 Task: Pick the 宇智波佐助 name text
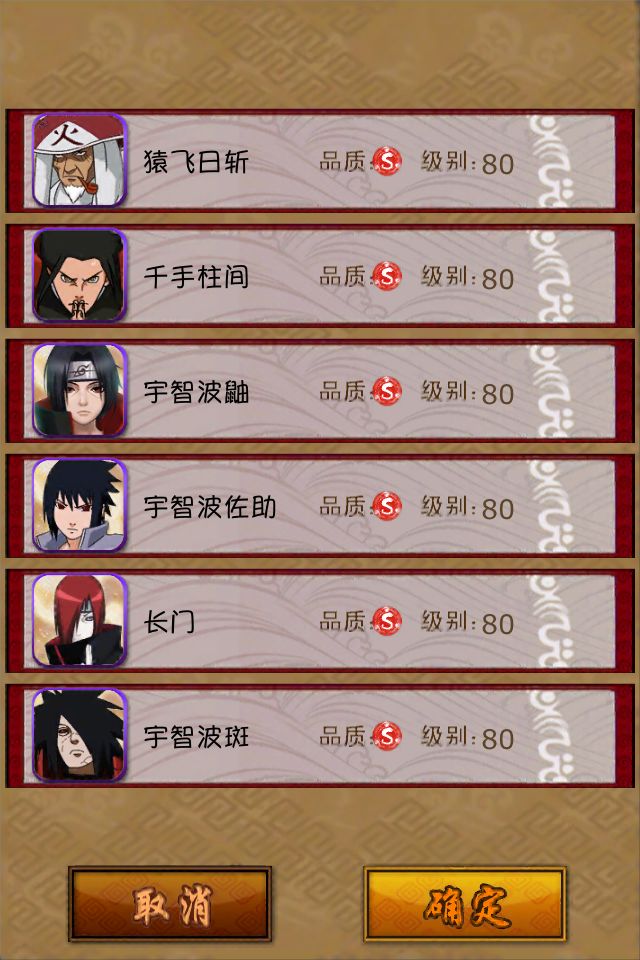209,508
